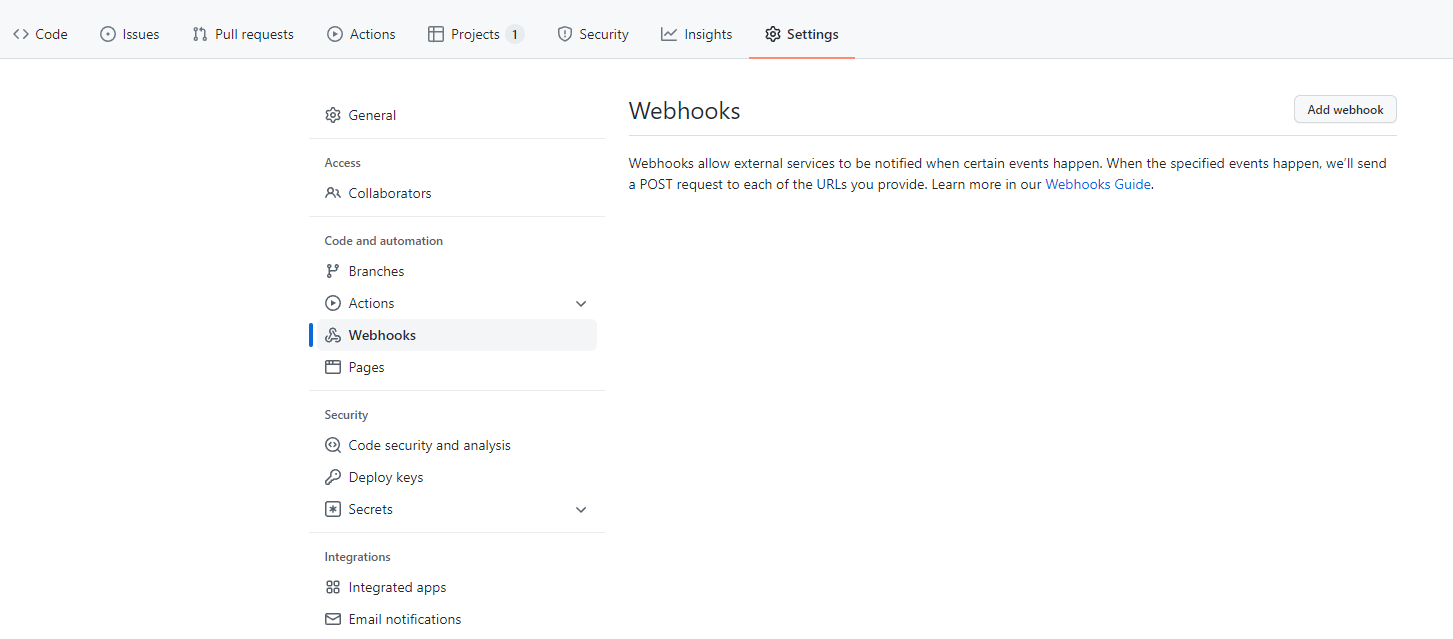Open General settings in sidebar

456,115
